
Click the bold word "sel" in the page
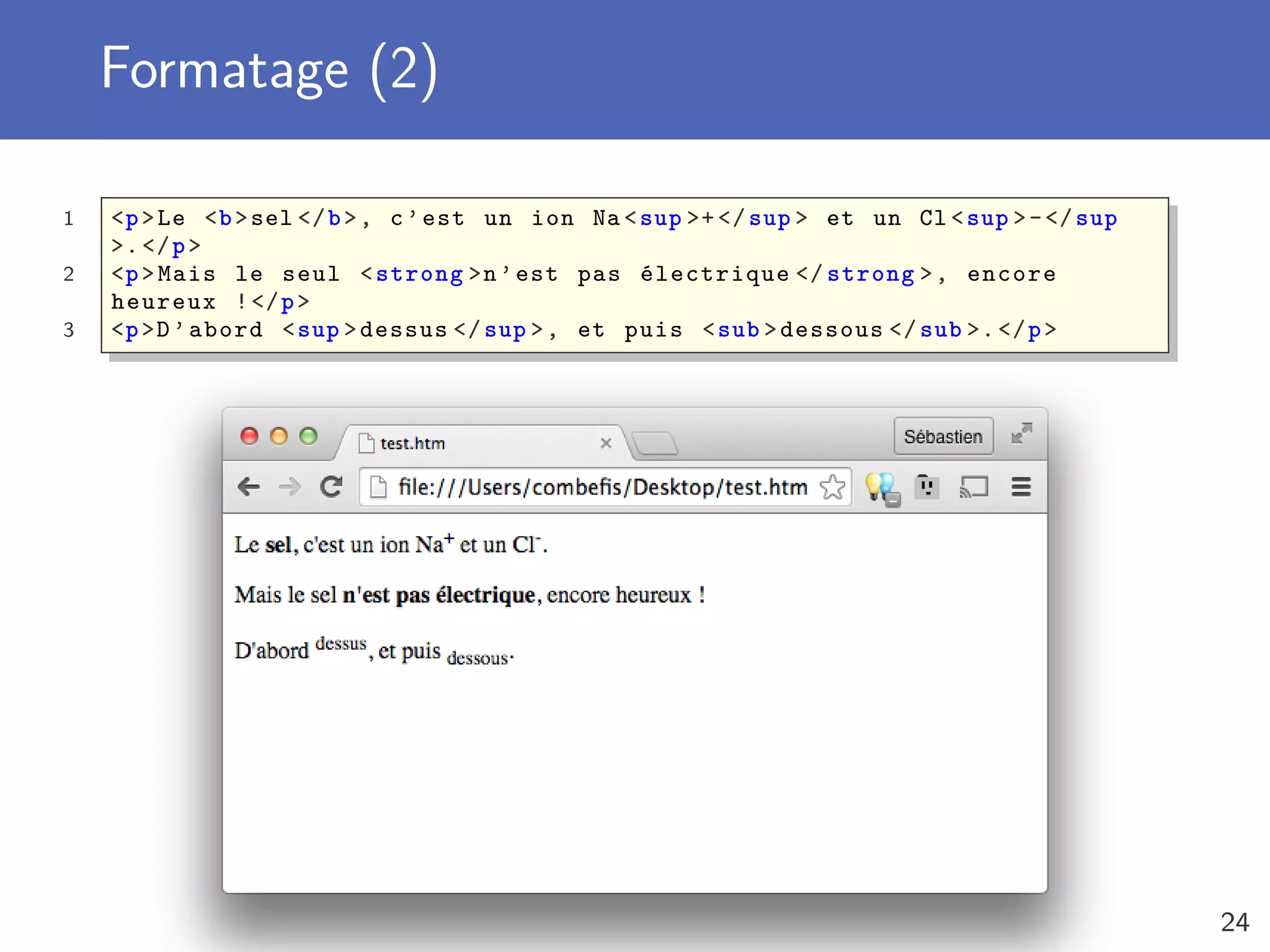[278, 545]
